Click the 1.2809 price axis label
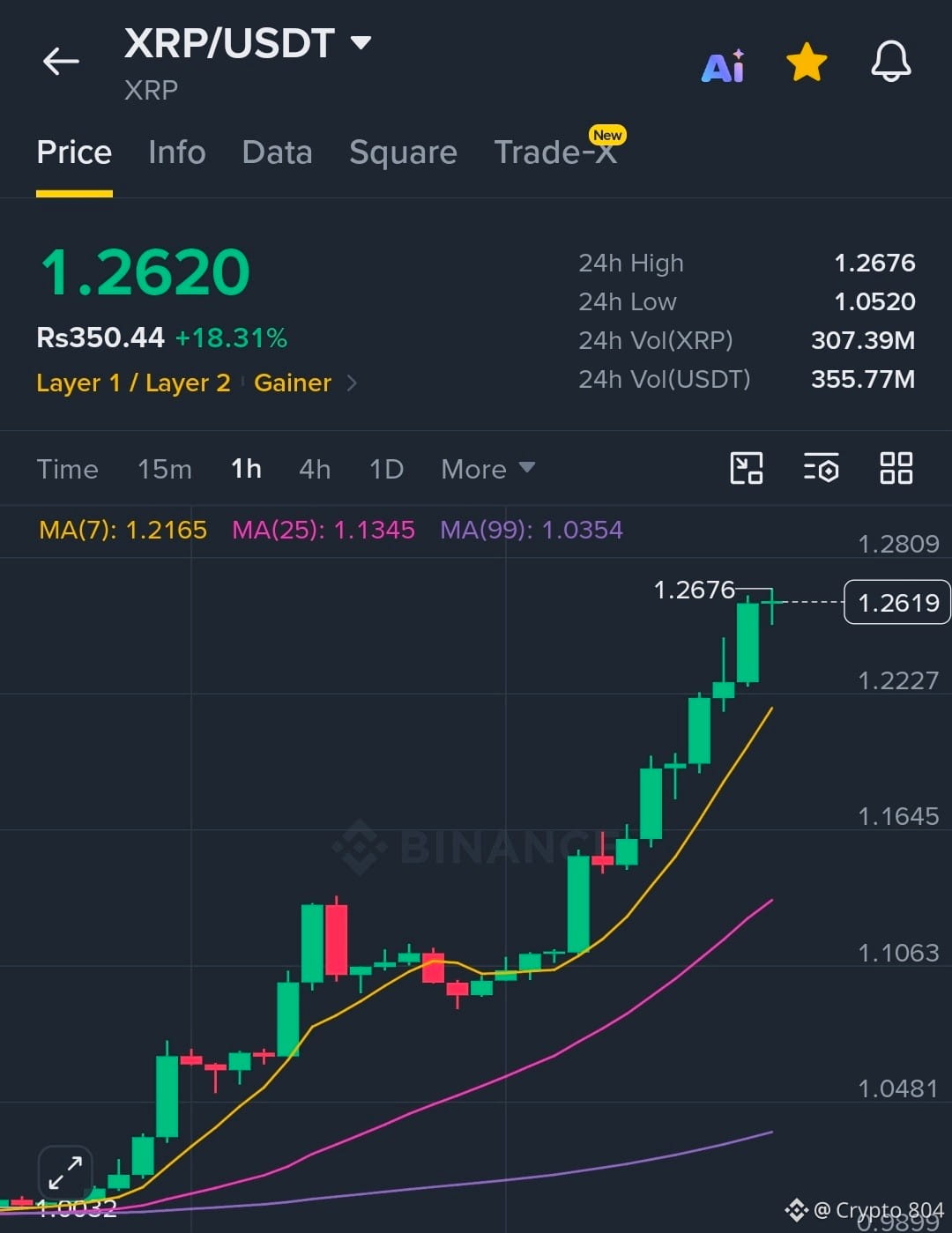Screen dimensions: 952x1233 click(x=898, y=544)
